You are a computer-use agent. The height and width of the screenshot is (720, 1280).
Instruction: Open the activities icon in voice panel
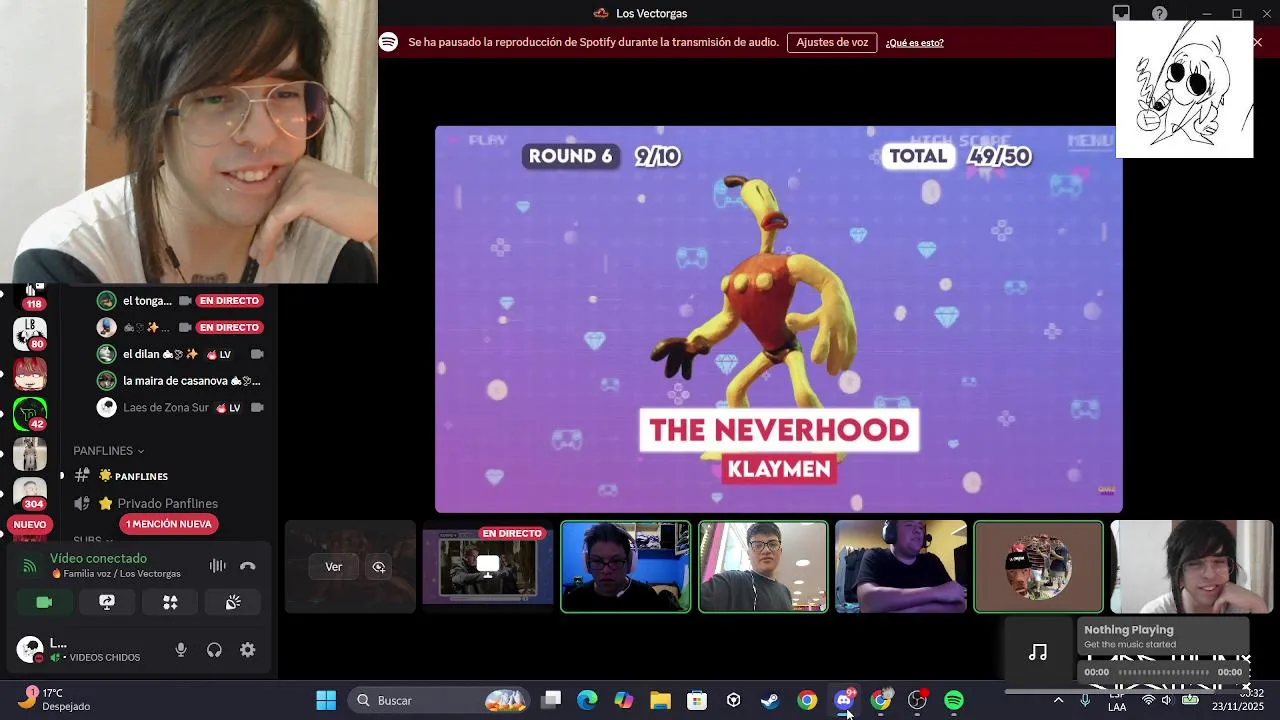point(170,602)
